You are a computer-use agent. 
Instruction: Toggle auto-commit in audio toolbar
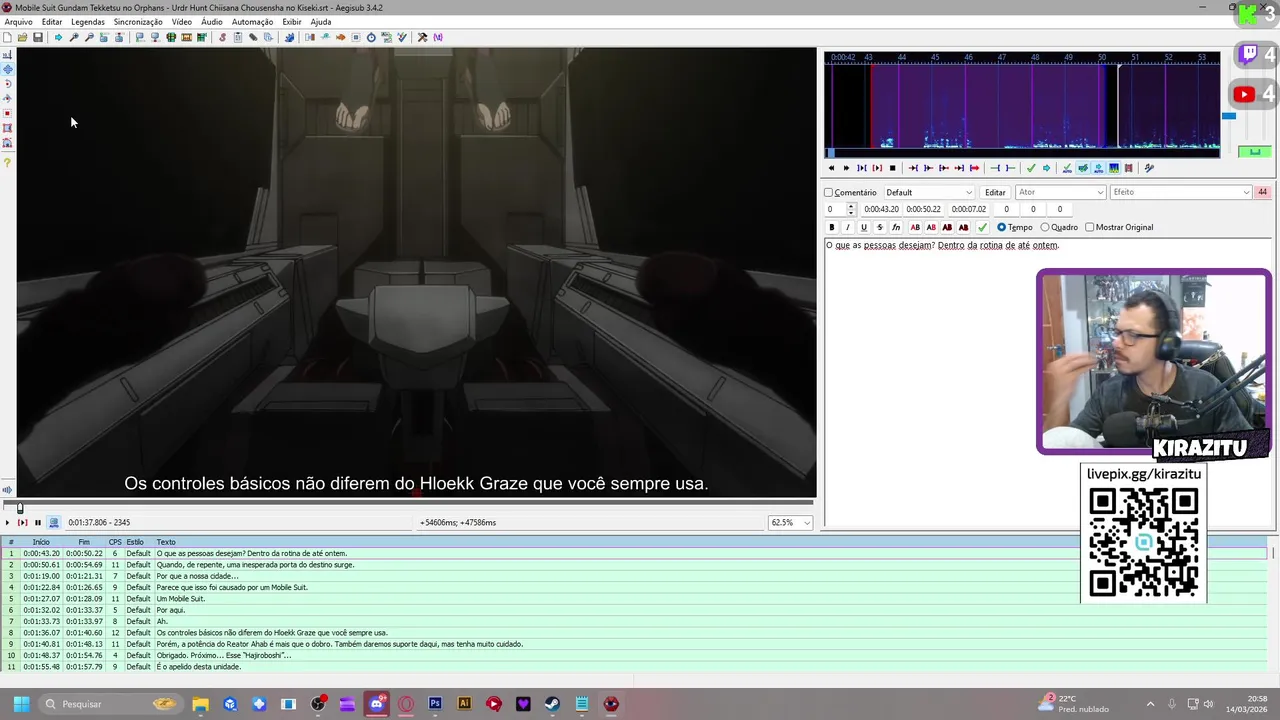click(1067, 168)
